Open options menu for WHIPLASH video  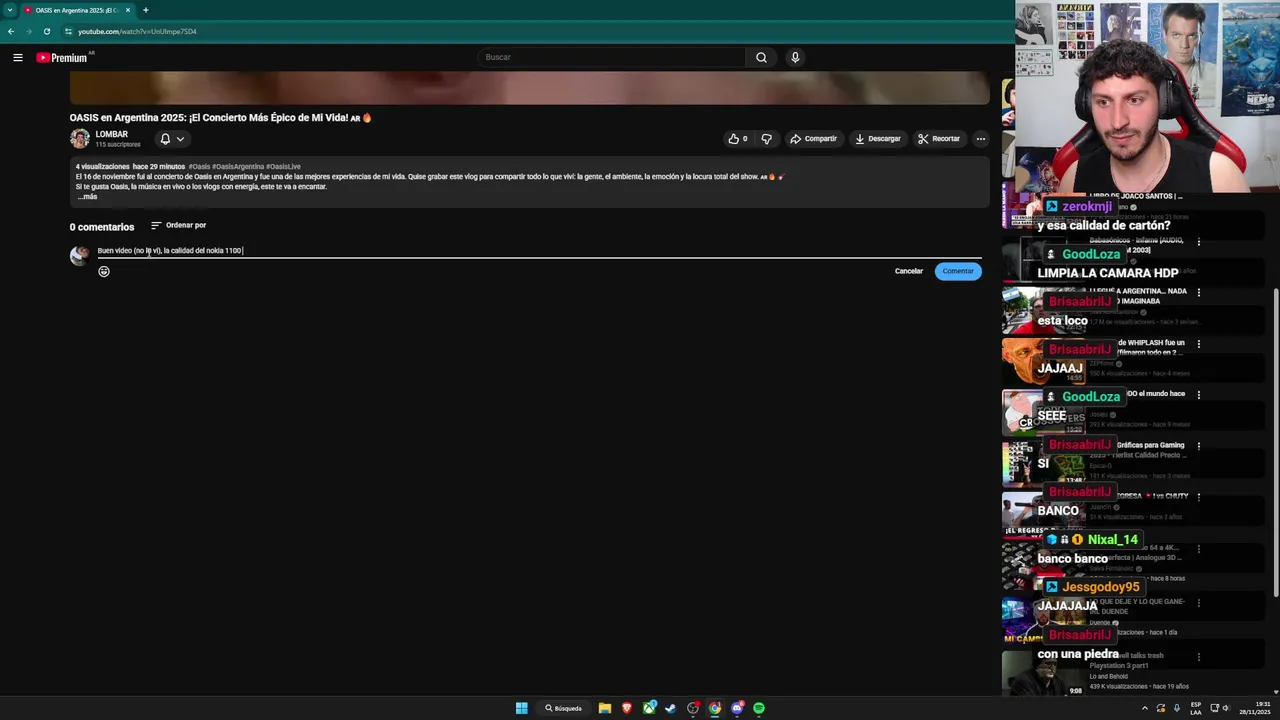pos(1199,344)
